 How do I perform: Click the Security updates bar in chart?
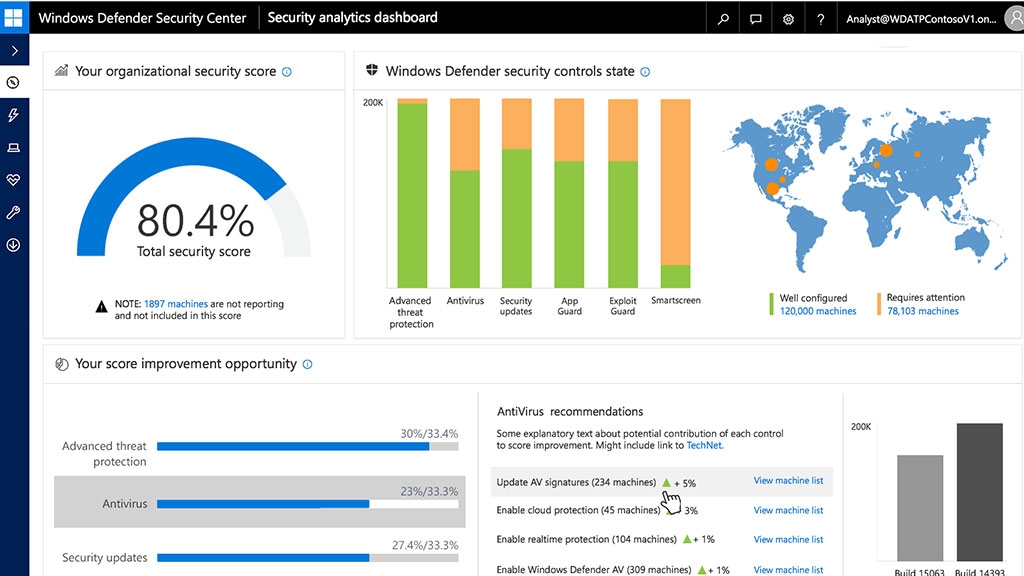point(516,193)
